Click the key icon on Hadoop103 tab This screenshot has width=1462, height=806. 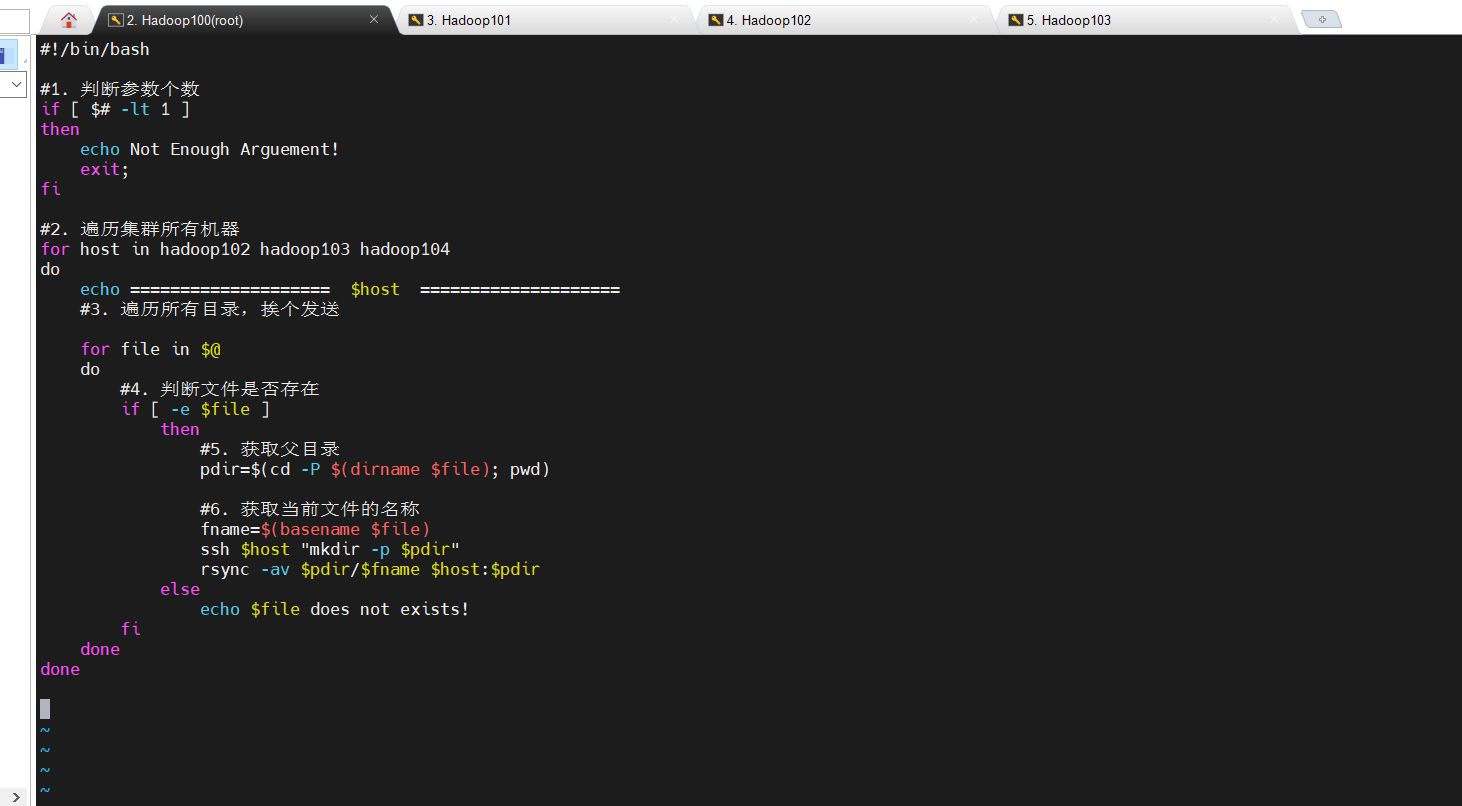pos(1016,20)
